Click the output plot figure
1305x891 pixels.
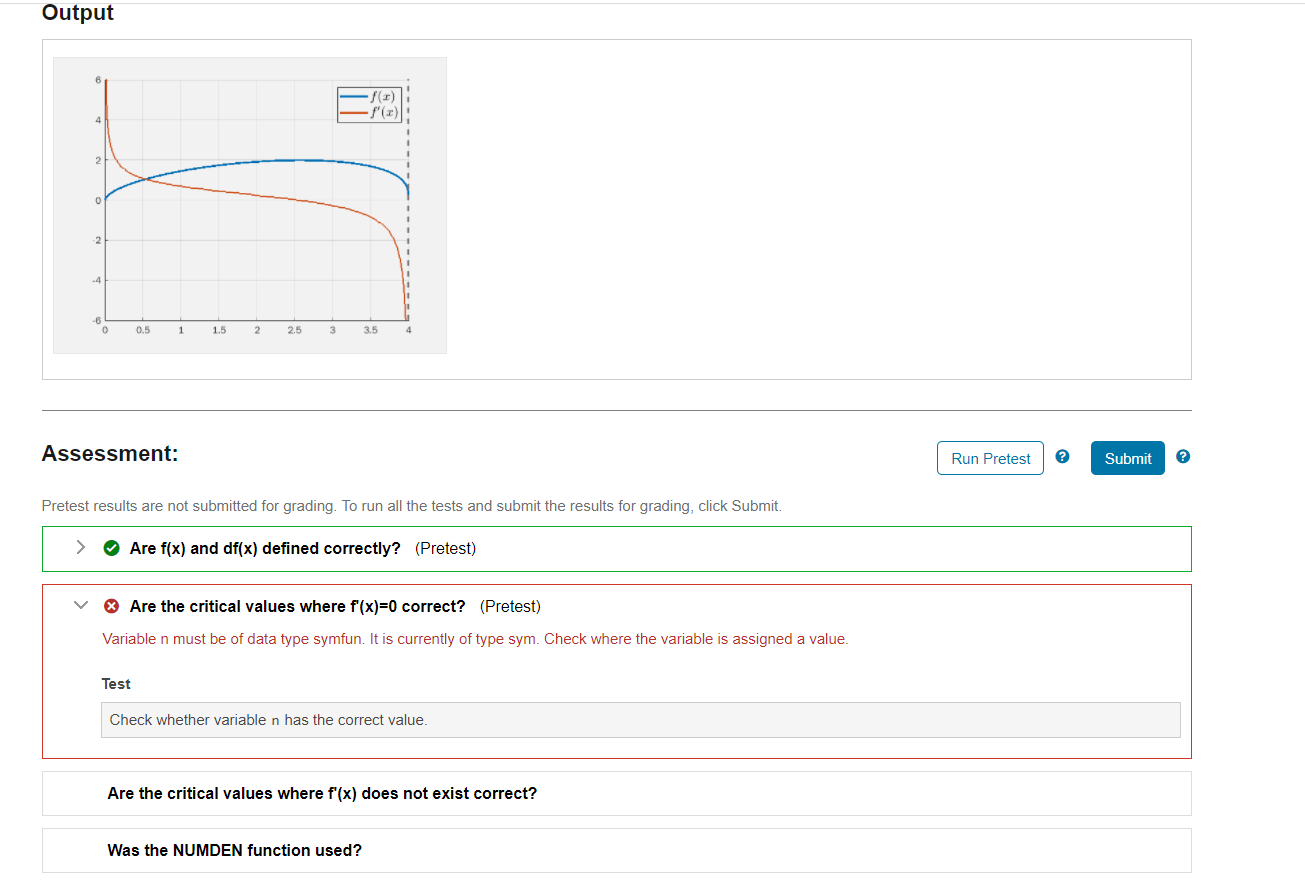250,205
